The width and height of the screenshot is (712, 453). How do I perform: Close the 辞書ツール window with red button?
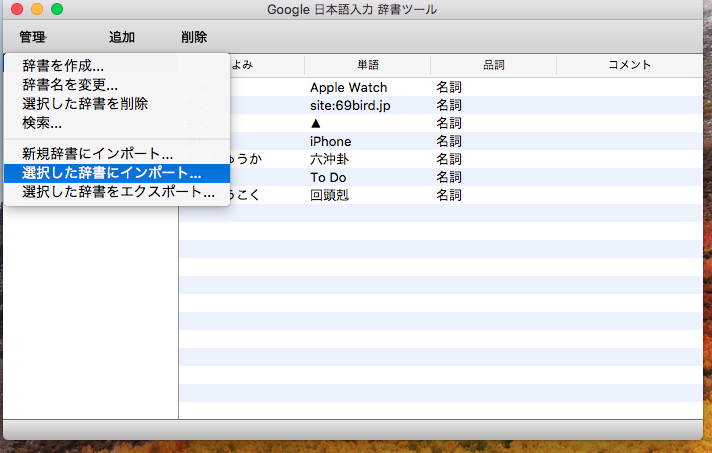(x=17, y=9)
